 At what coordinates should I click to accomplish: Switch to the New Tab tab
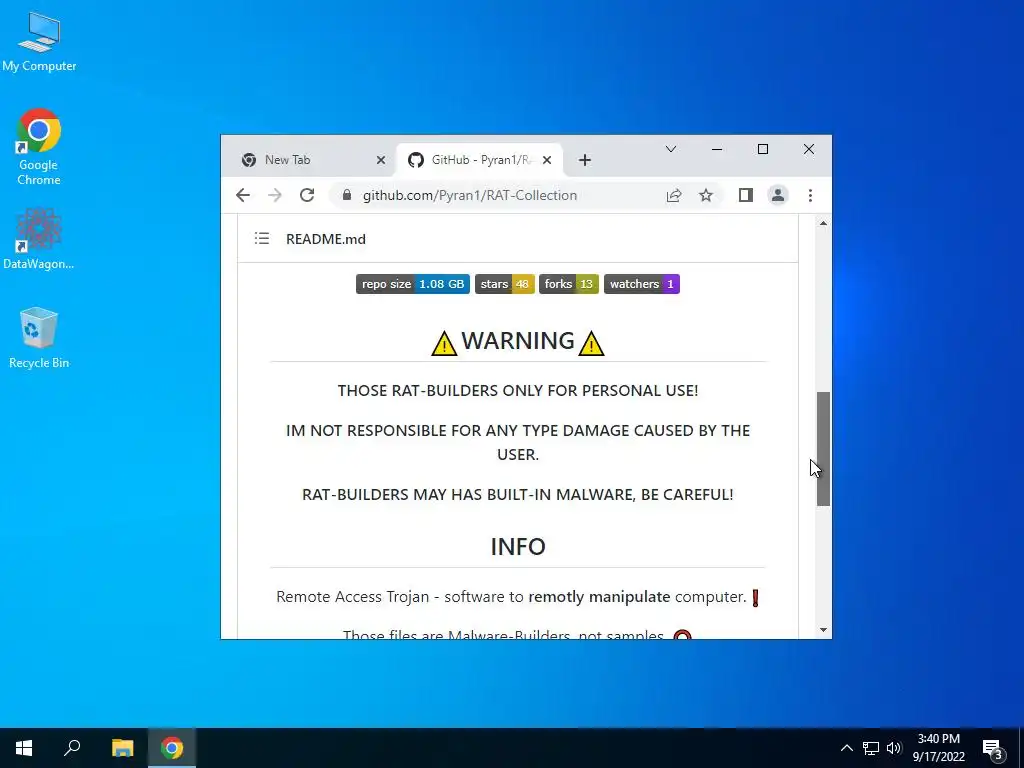[x=287, y=160]
